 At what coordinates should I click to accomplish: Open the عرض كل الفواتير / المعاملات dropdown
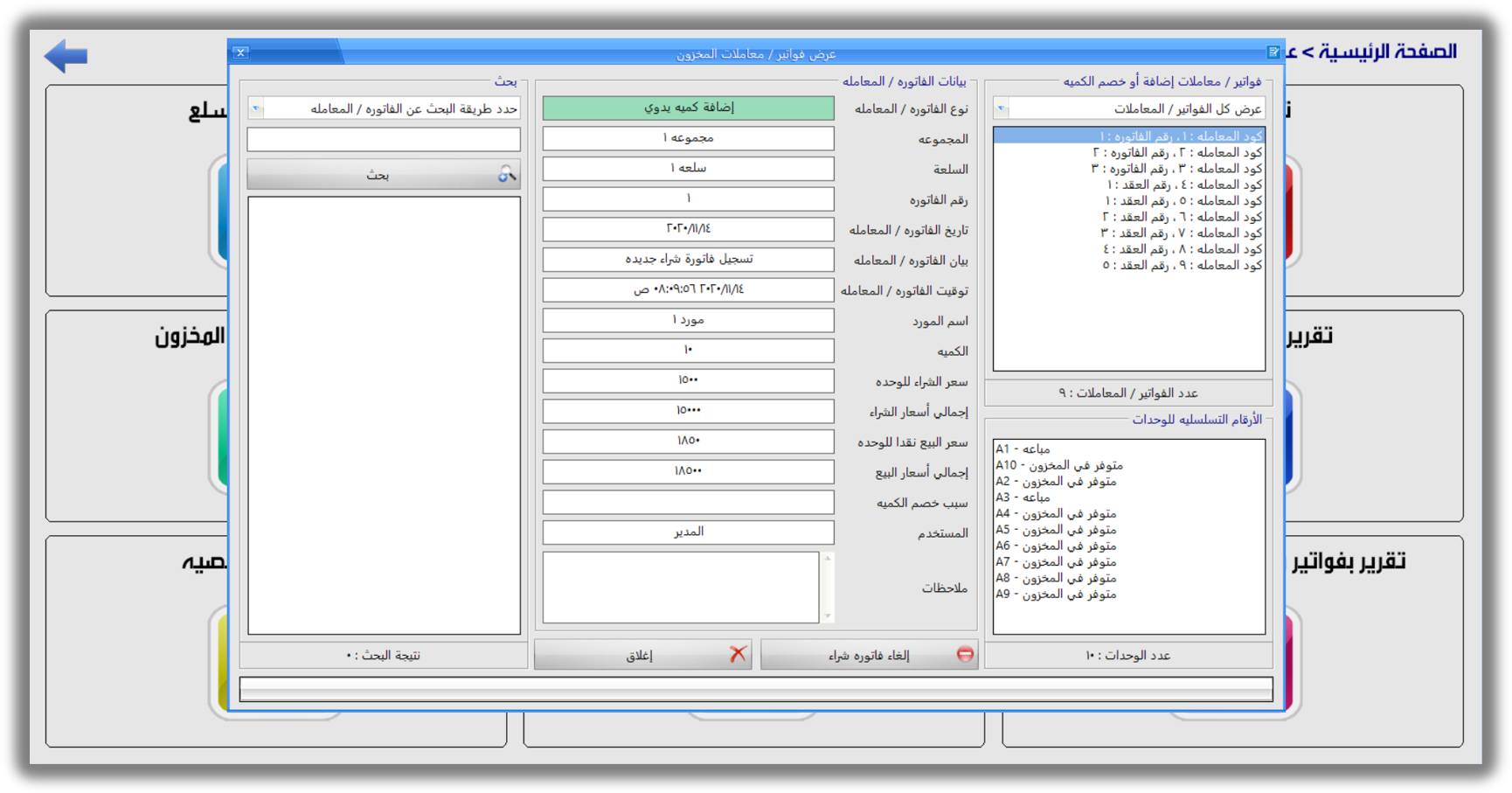click(x=1002, y=108)
